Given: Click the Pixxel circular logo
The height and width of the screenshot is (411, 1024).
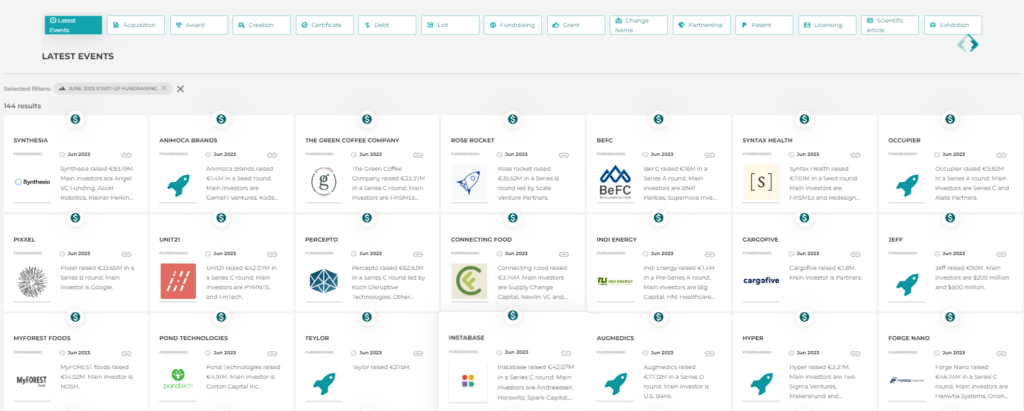Looking at the screenshot, I should pos(32,281).
